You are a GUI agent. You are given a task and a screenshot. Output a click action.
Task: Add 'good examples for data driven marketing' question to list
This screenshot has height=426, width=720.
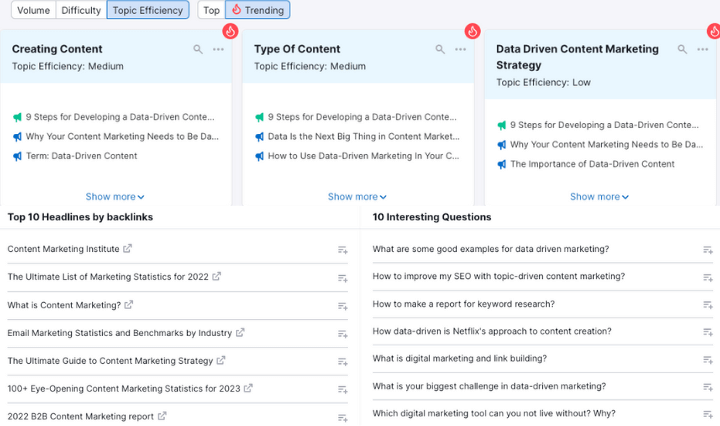[708, 250]
